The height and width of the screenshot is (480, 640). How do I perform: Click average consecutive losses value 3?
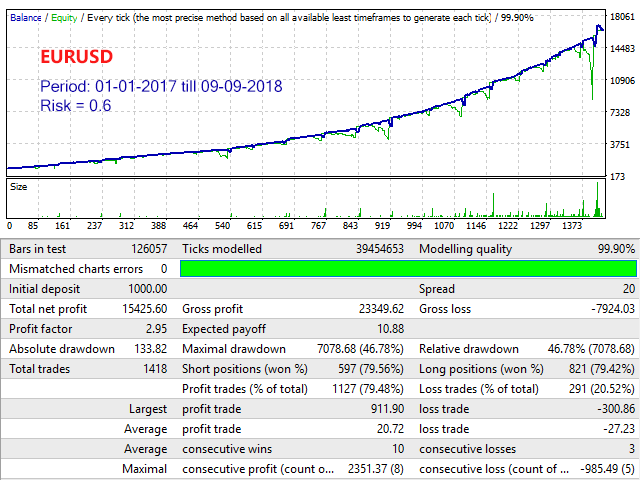pos(632,449)
